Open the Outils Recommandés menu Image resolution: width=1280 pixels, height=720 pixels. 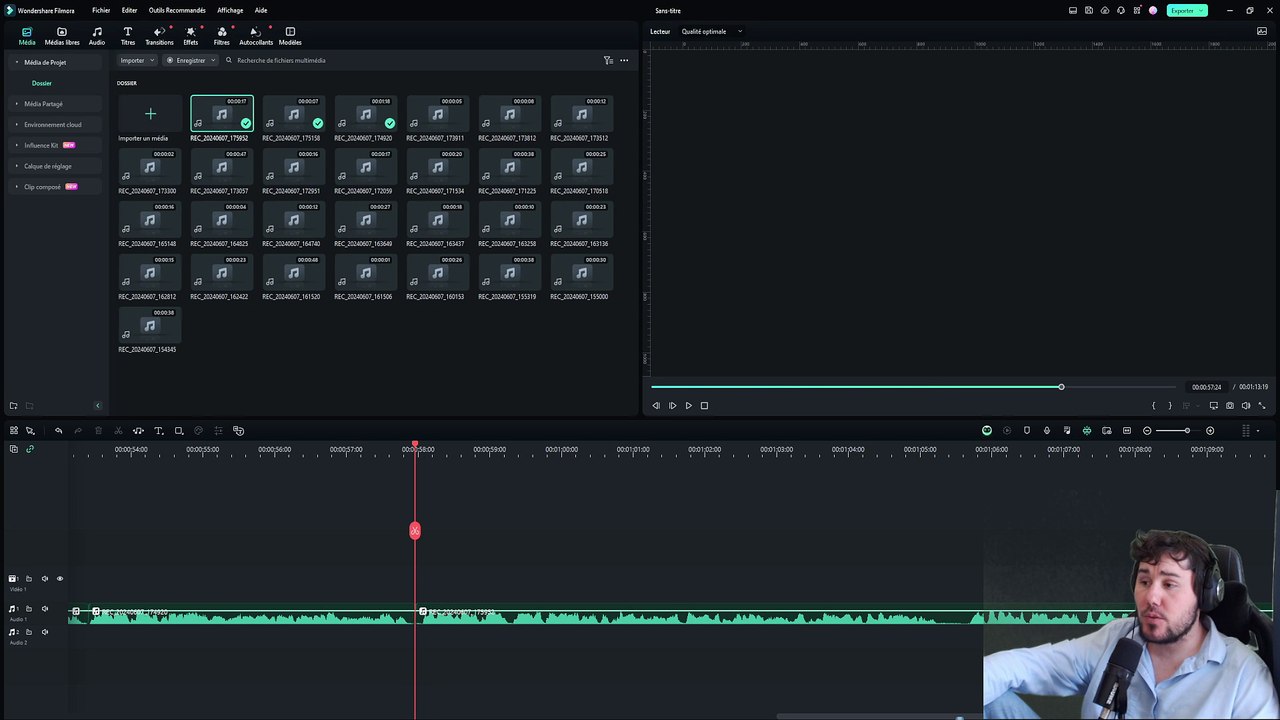click(x=177, y=10)
